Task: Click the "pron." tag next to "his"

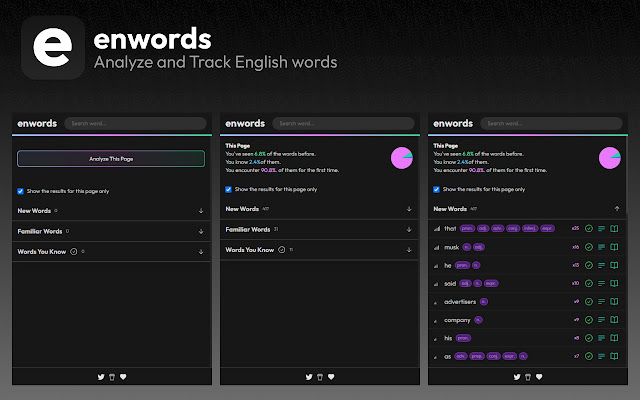Action: pyautogui.click(x=463, y=338)
